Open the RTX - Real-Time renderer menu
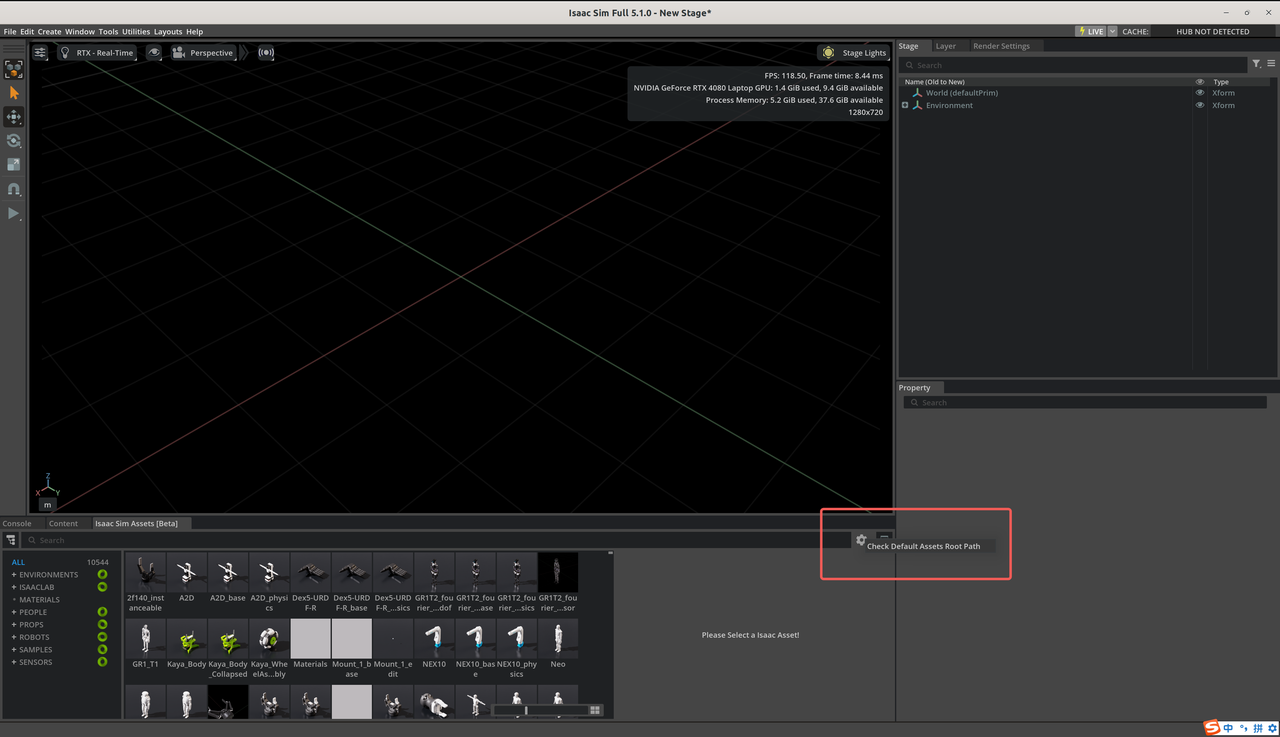The image size is (1280, 737). [96, 52]
